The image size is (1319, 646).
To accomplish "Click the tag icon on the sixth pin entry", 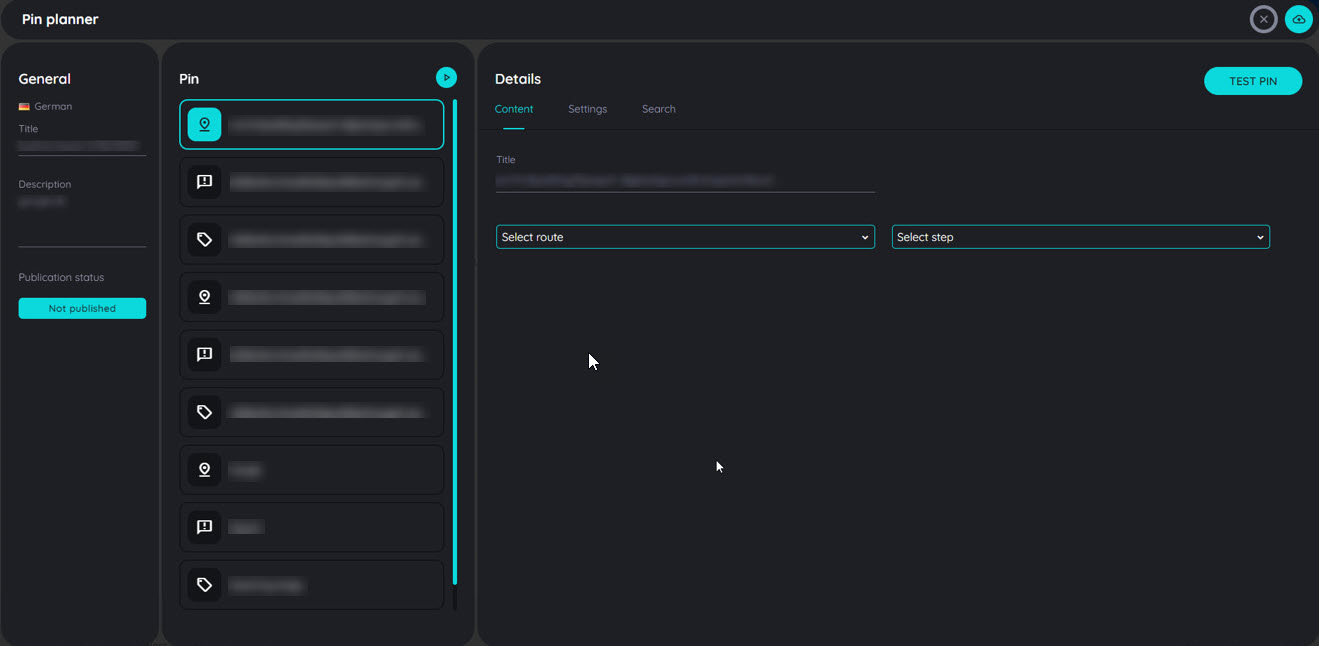I will pyautogui.click(x=204, y=411).
